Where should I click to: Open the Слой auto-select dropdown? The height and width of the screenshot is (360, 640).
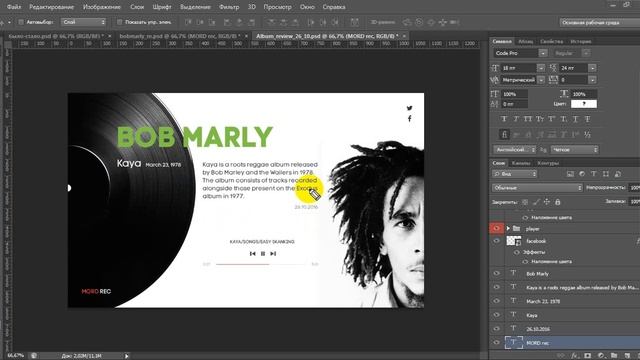[x=84, y=22]
